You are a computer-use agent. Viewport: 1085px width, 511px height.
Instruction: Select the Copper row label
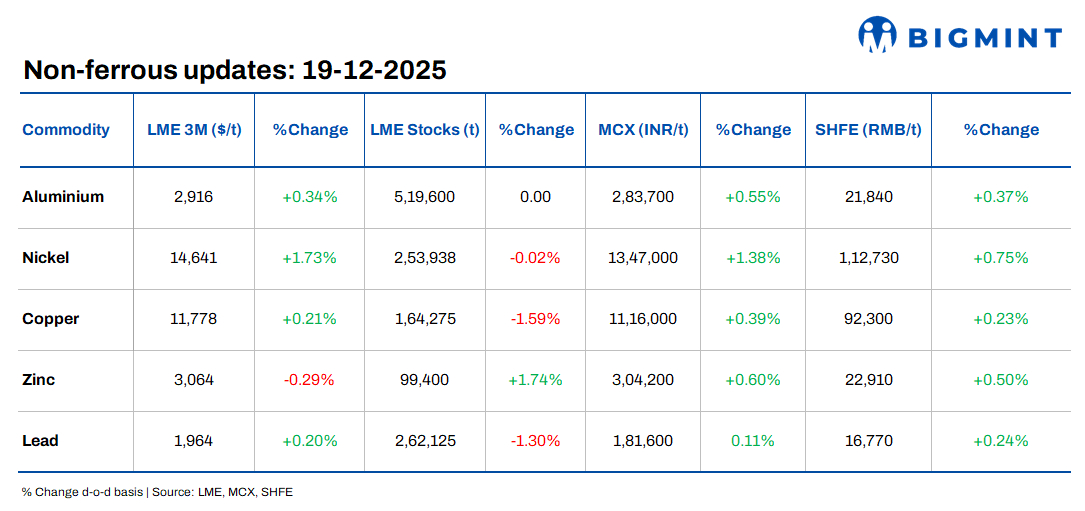coord(51,319)
